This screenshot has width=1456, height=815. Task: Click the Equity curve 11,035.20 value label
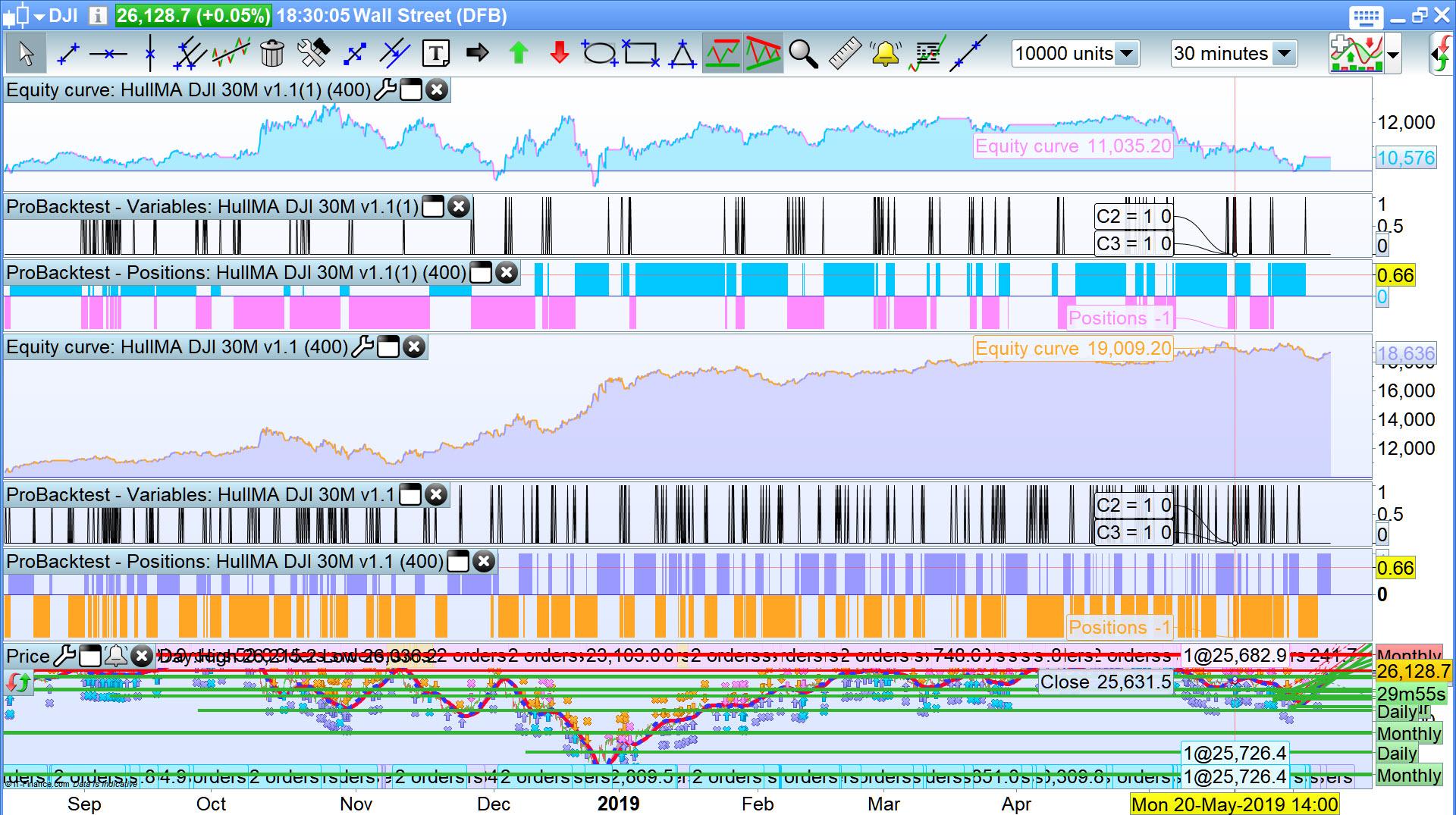coord(1073,146)
